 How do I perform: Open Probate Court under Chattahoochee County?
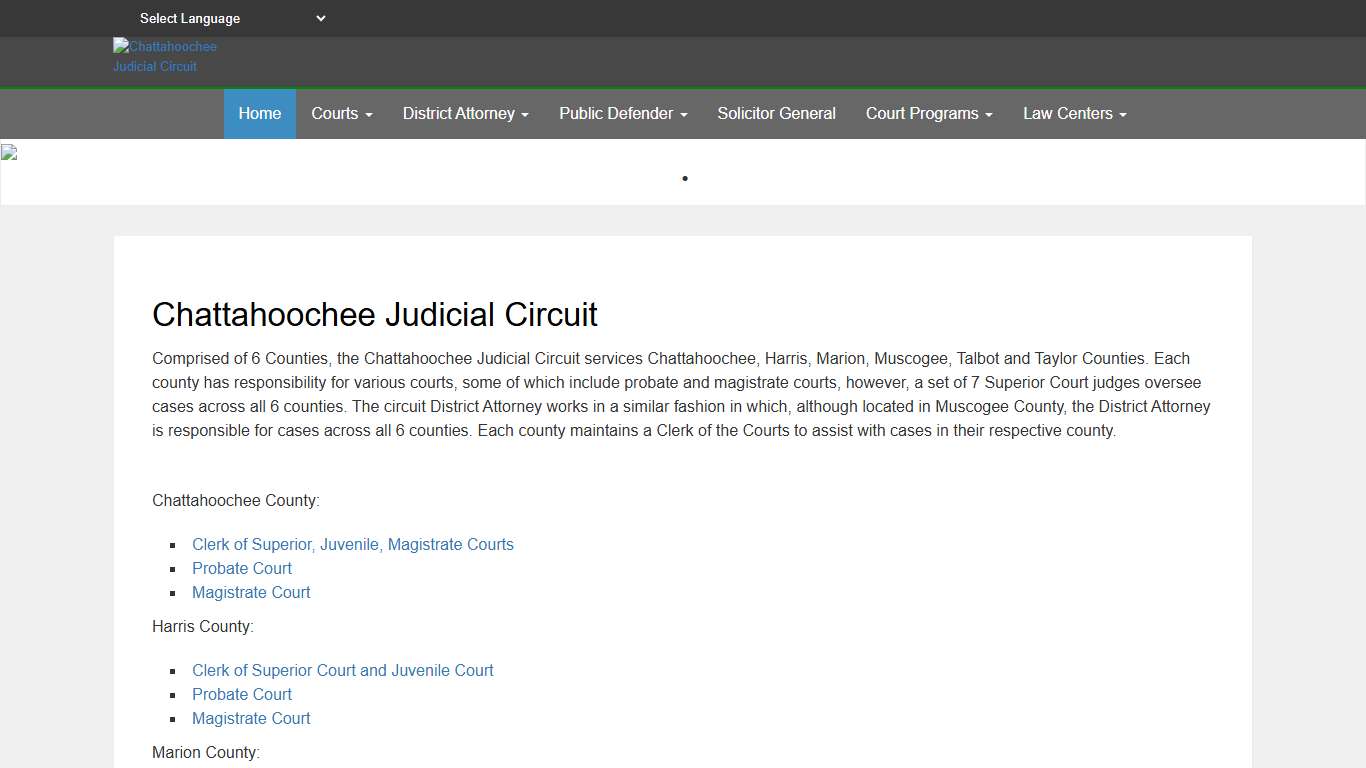[x=241, y=568]
